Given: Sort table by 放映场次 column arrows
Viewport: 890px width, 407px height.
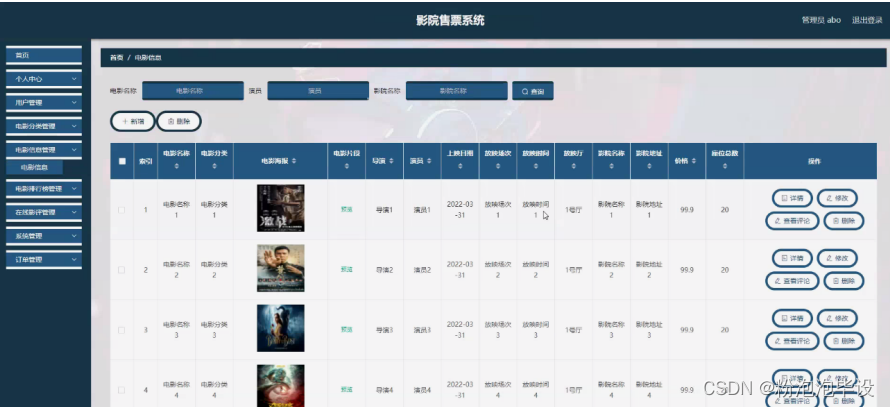Looking at the screenshot, I should click(498, 166).
